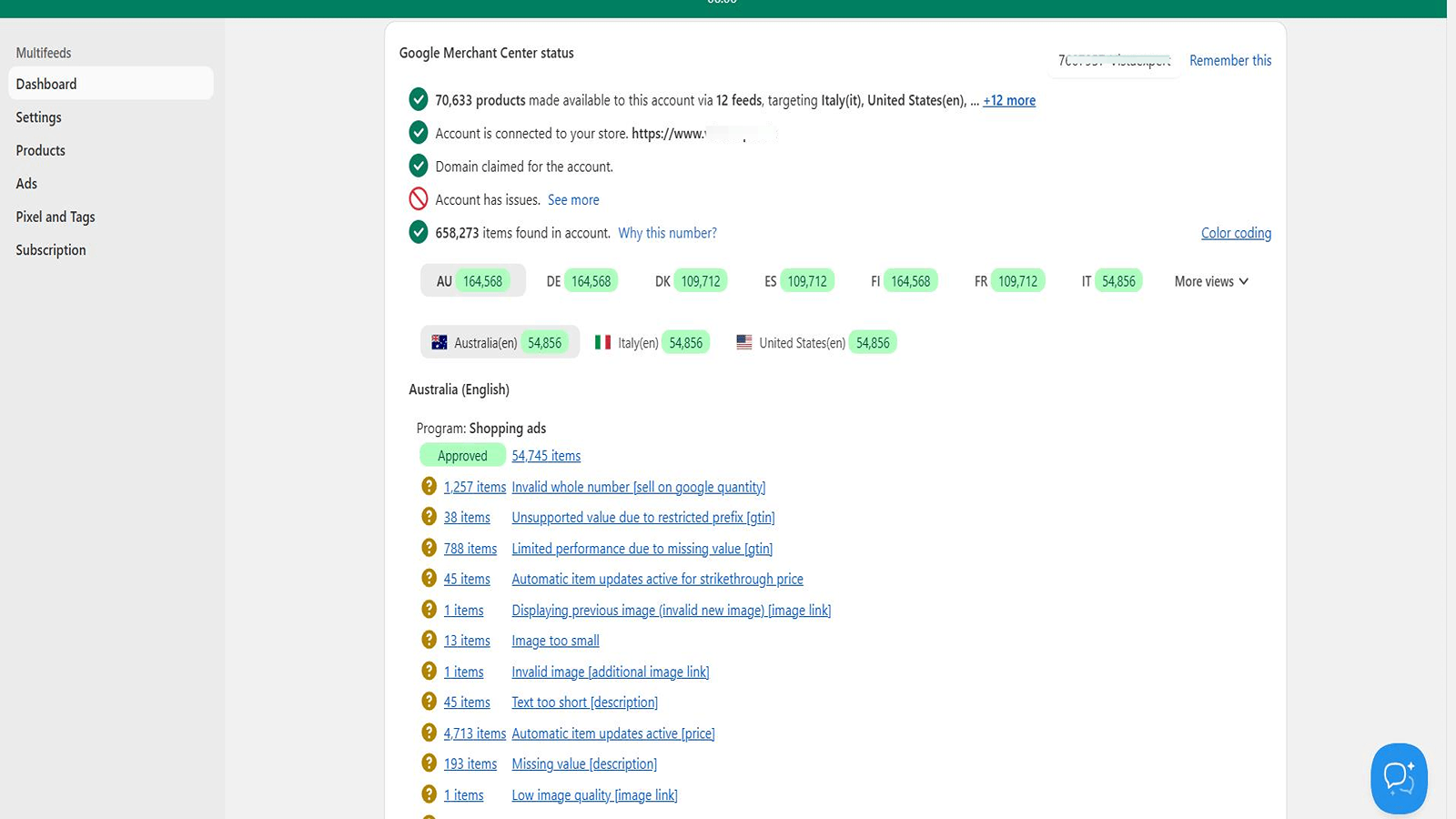Click the +12 more link
1456x819 pixels.
click(1009, 100)
